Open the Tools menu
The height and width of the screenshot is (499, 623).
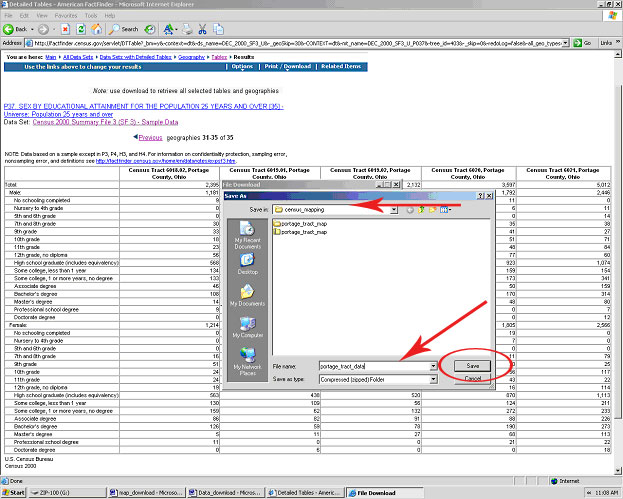point(91,15)
